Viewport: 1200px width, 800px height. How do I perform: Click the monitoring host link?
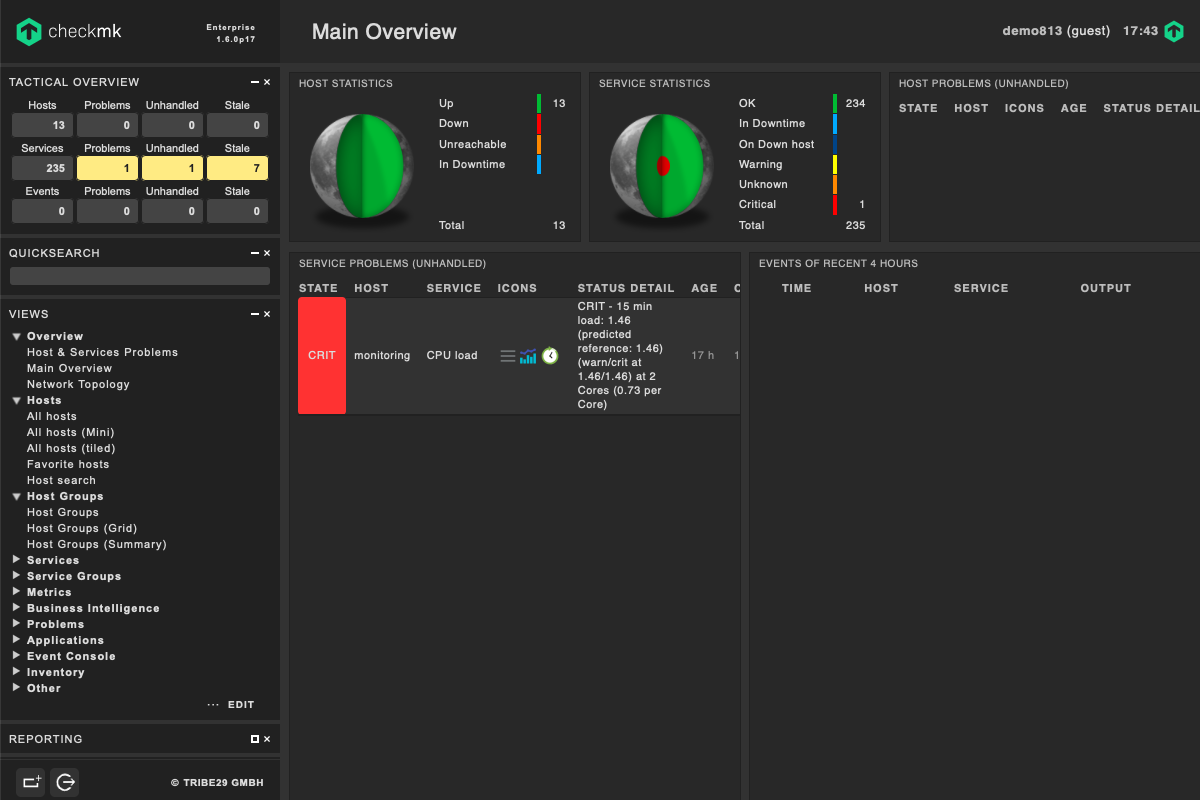click(382, 356)
